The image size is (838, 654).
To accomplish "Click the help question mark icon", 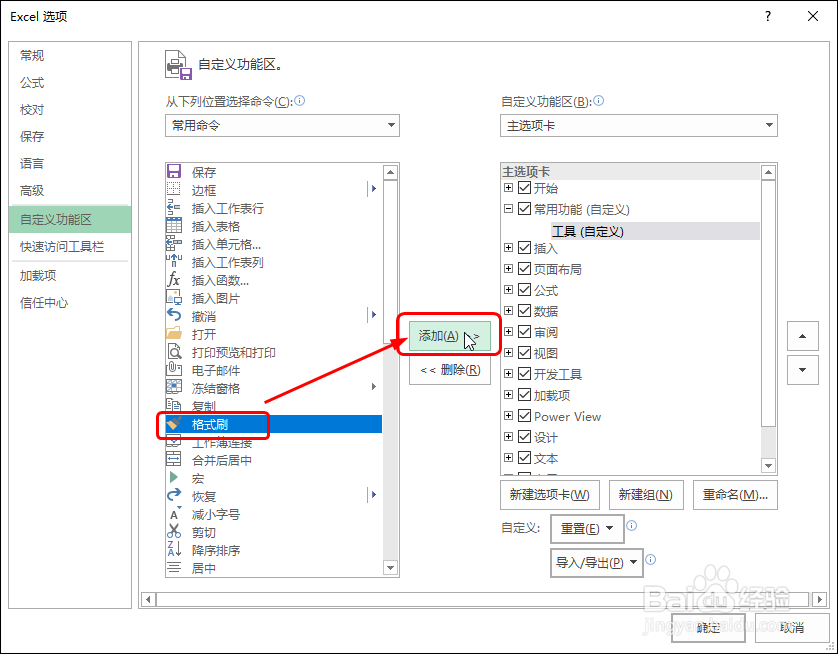I will tap(767, 17).
